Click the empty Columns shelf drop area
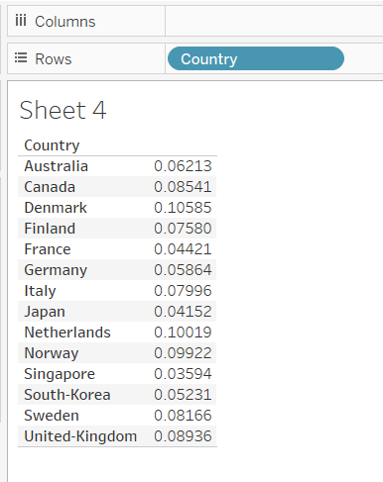383x482 pixels. pyautogui.click(x=274, y=21)
